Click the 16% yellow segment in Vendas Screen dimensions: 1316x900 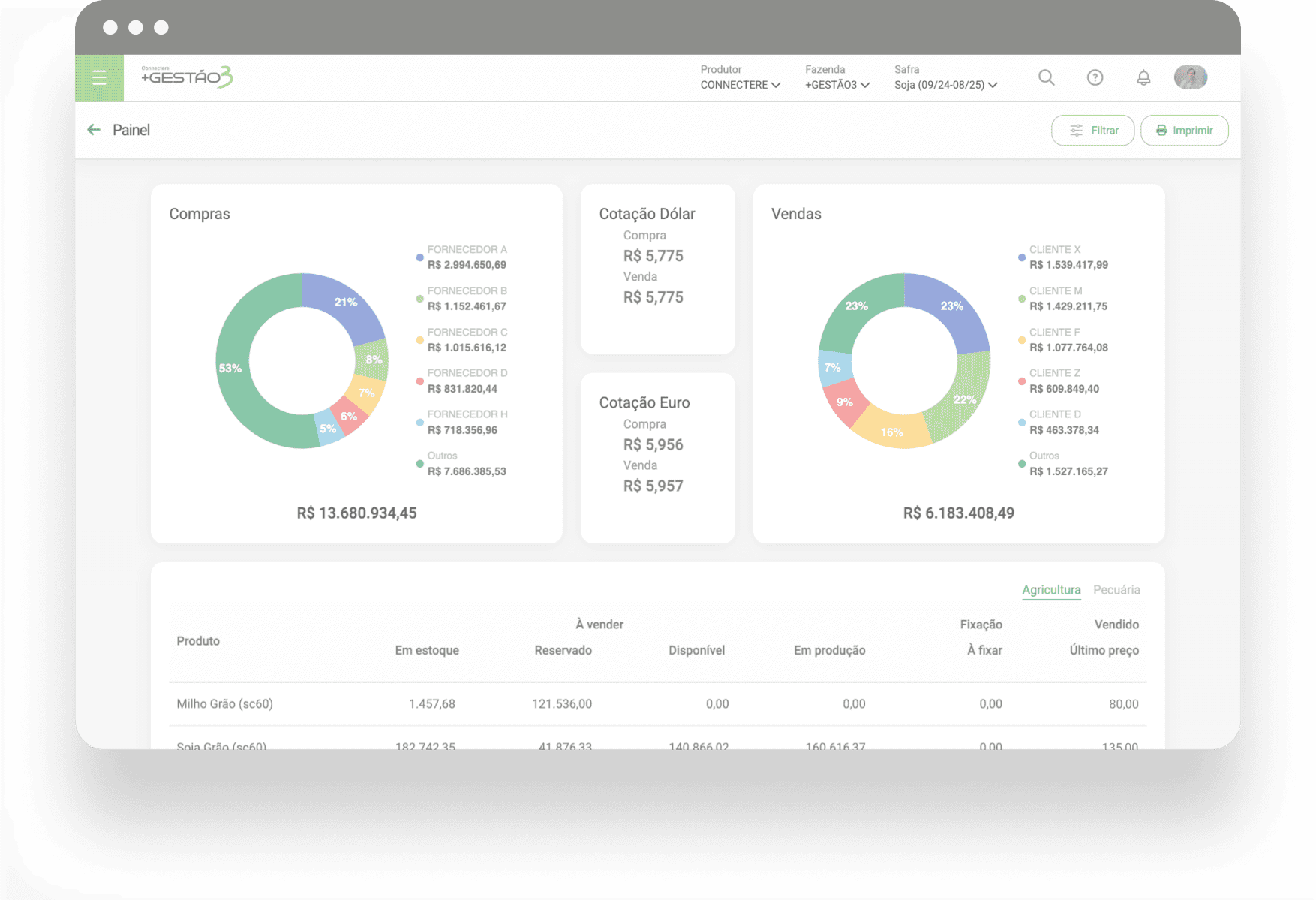pyautogui.click(x=892, y=432)
